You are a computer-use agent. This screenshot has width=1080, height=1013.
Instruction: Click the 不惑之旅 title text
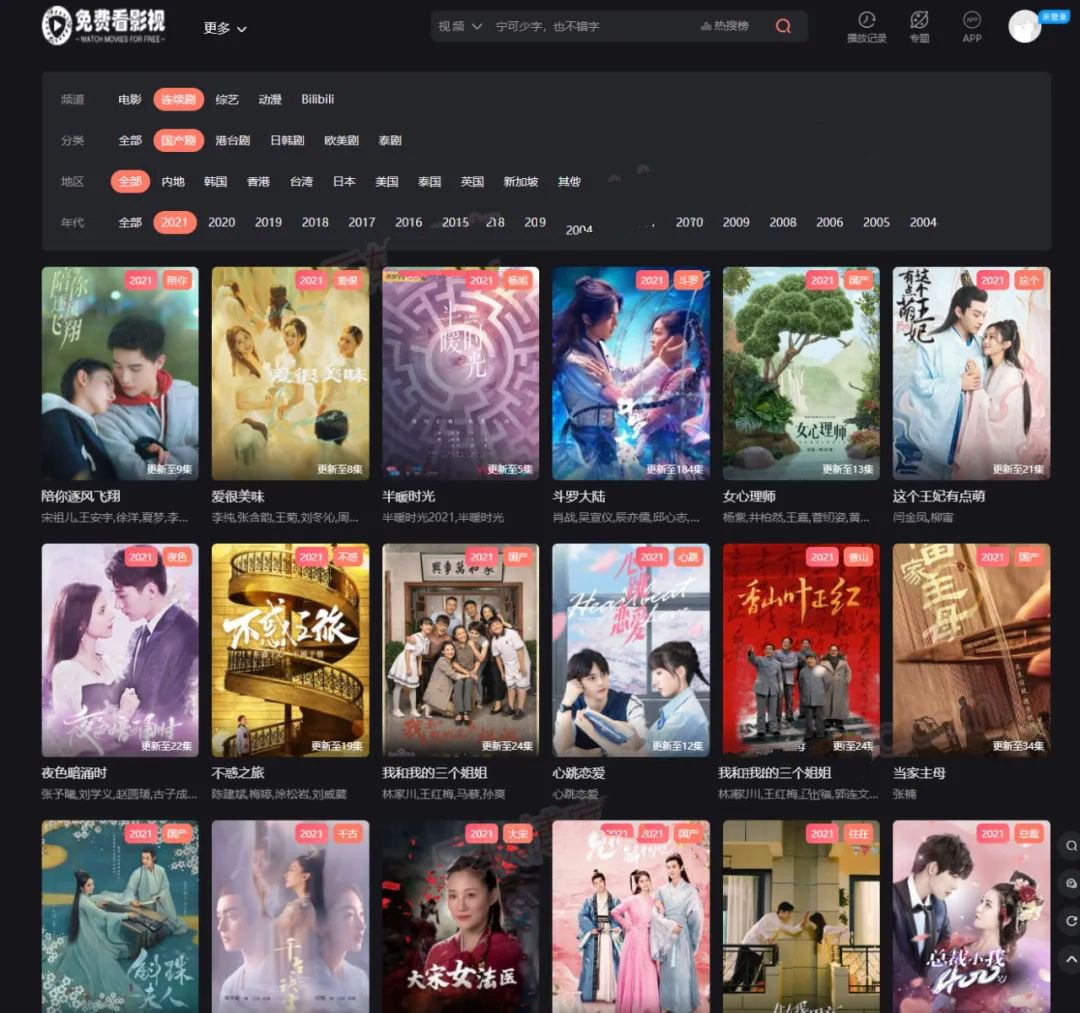[x=238, y=773]
